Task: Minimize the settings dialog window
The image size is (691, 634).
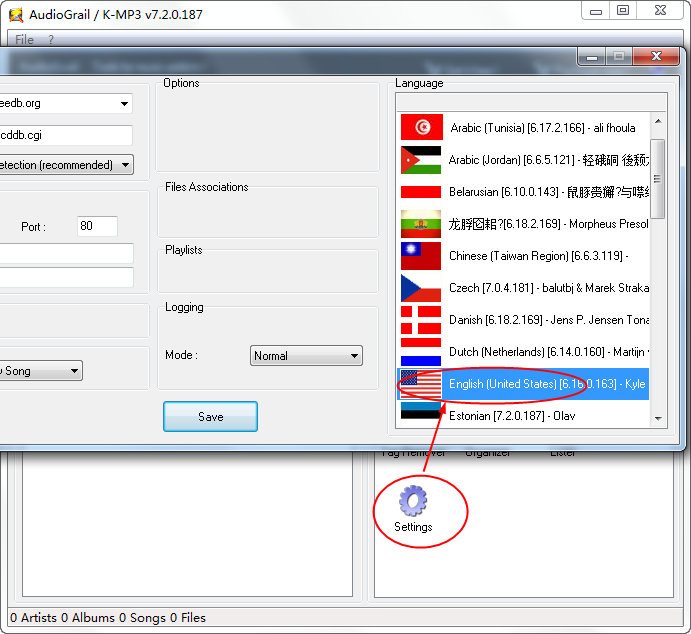Action: coord(592,57)
